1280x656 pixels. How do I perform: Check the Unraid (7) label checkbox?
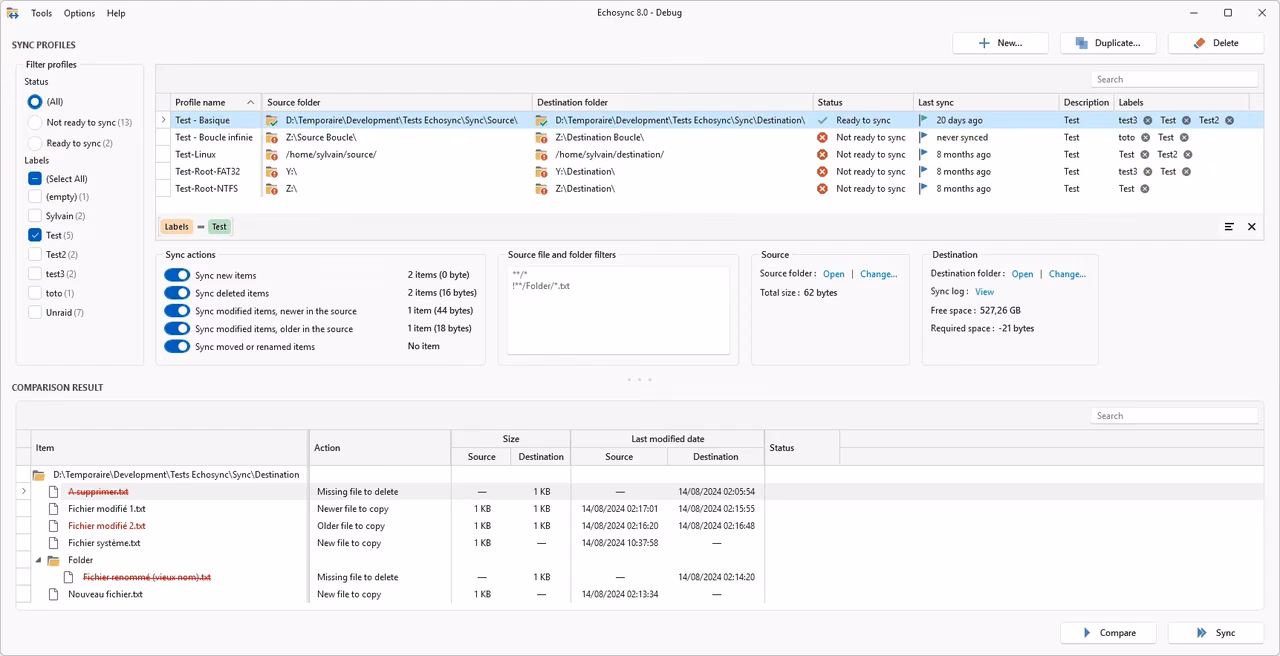pos(35,312)
